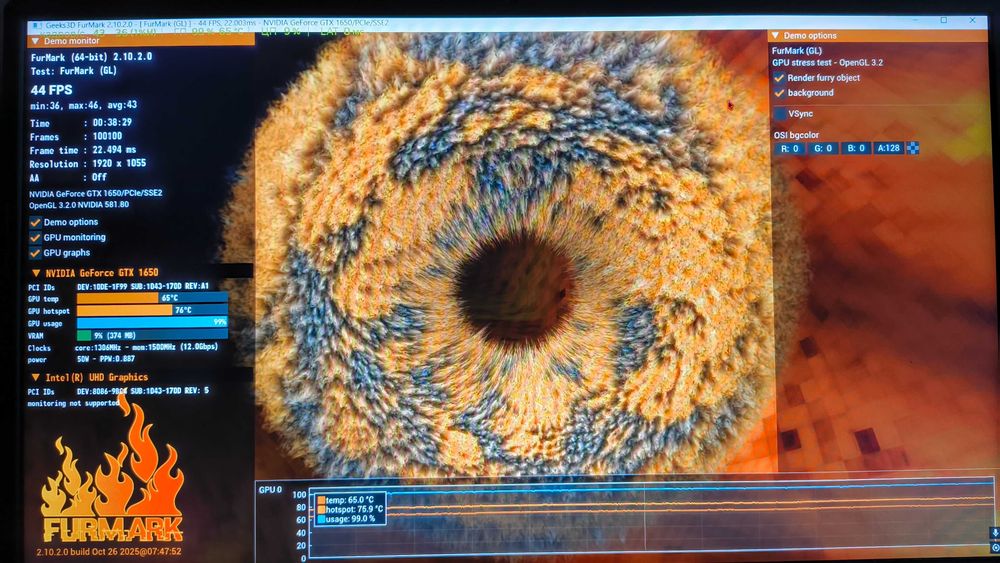The width and height of the screenshot is (1000, 563).
Task: Click the monitoring not supported text
Action: click(73, 404)
